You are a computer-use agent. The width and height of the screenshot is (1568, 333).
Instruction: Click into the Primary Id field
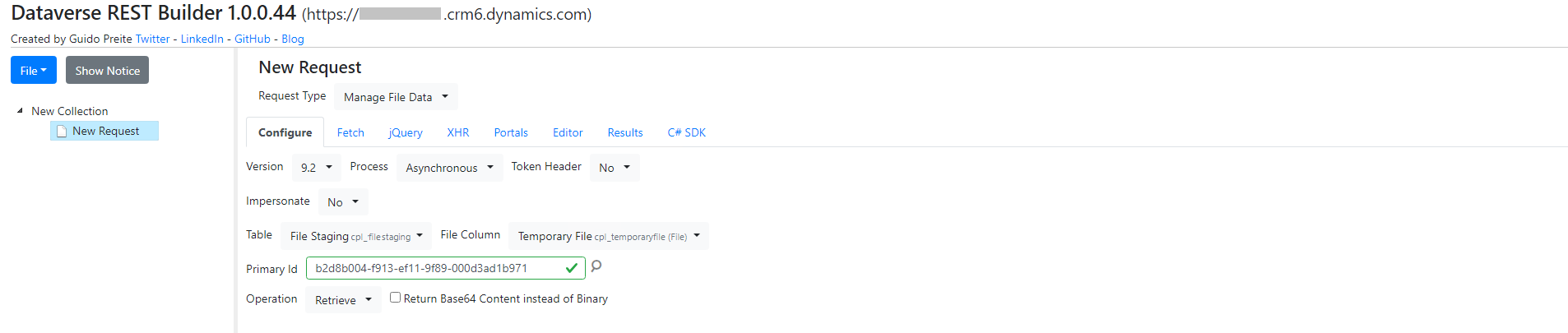[x=436, y=268]
